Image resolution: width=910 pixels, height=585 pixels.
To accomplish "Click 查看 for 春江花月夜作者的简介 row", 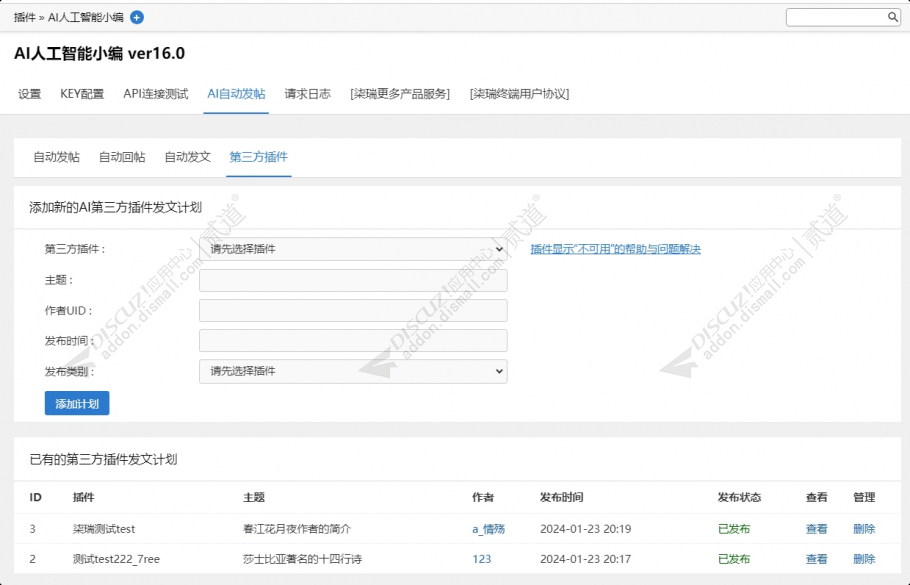I will pyautogui.click(x=817, y=529).
